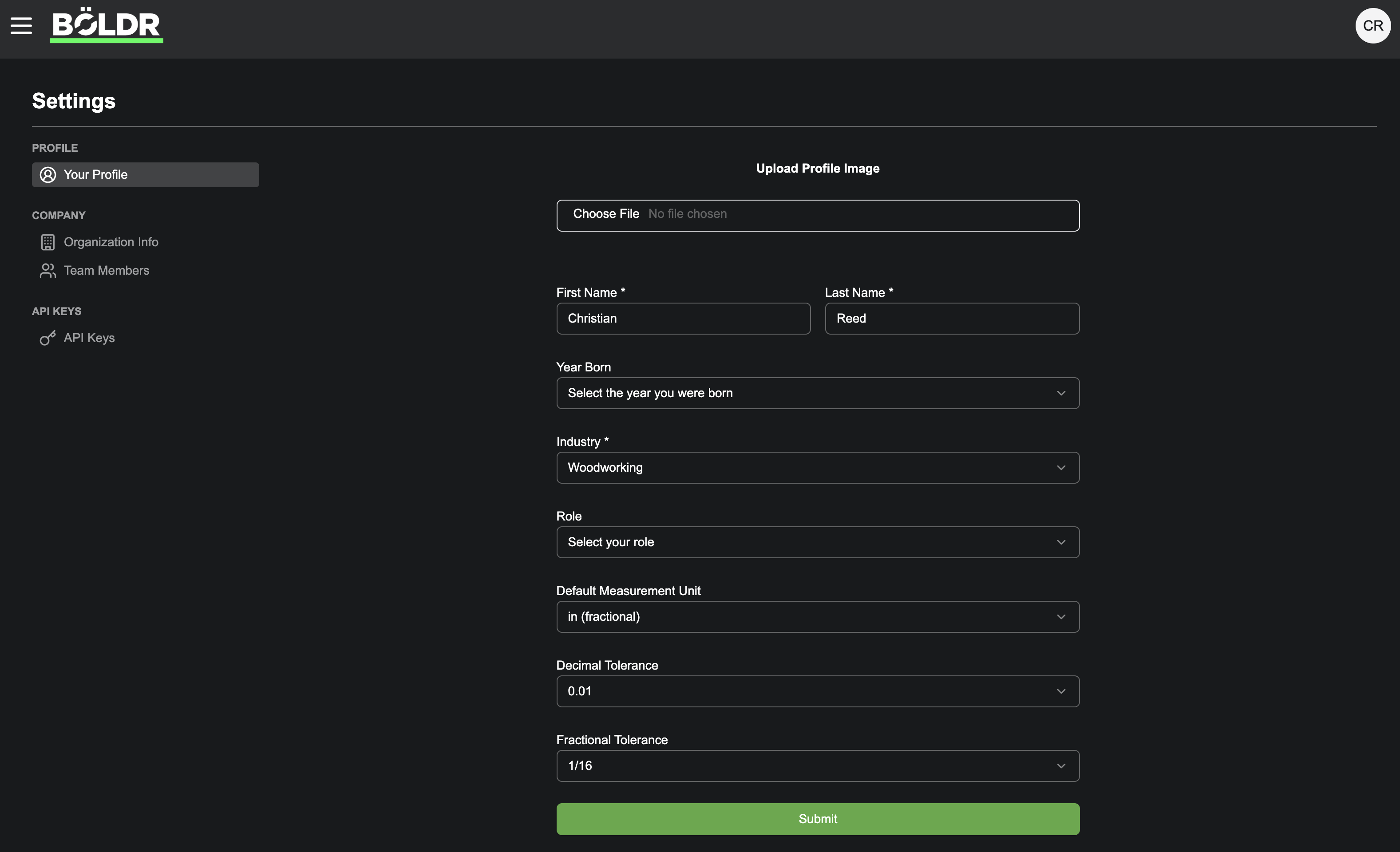Click the Organization Info building icon

pyautogui.click(x=48, y=243)
